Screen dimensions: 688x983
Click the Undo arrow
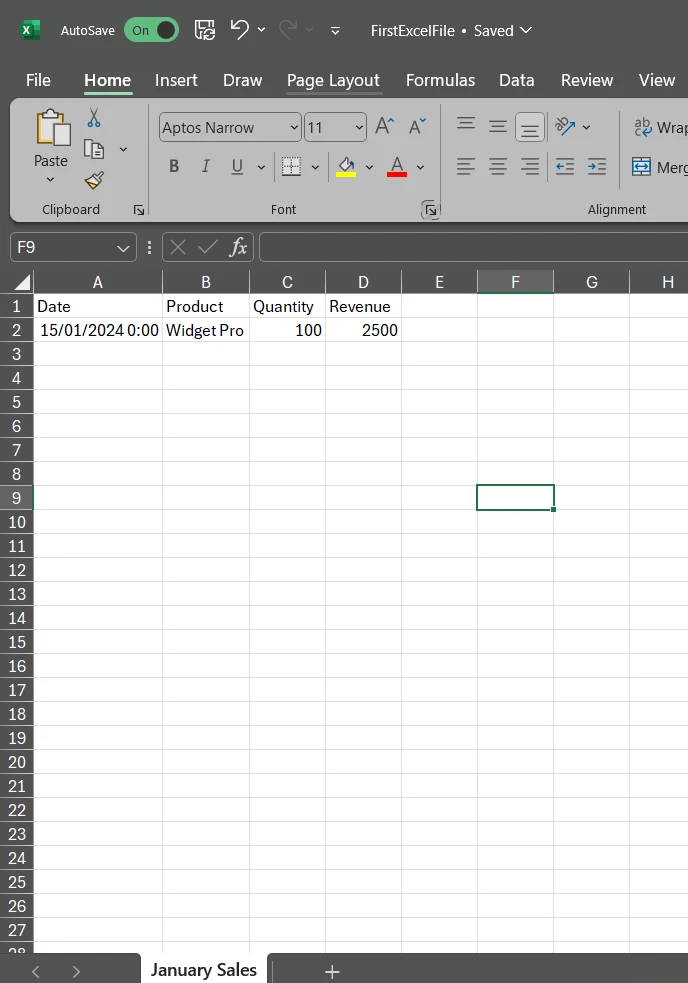pyautogui.click(x=239, y=30)
